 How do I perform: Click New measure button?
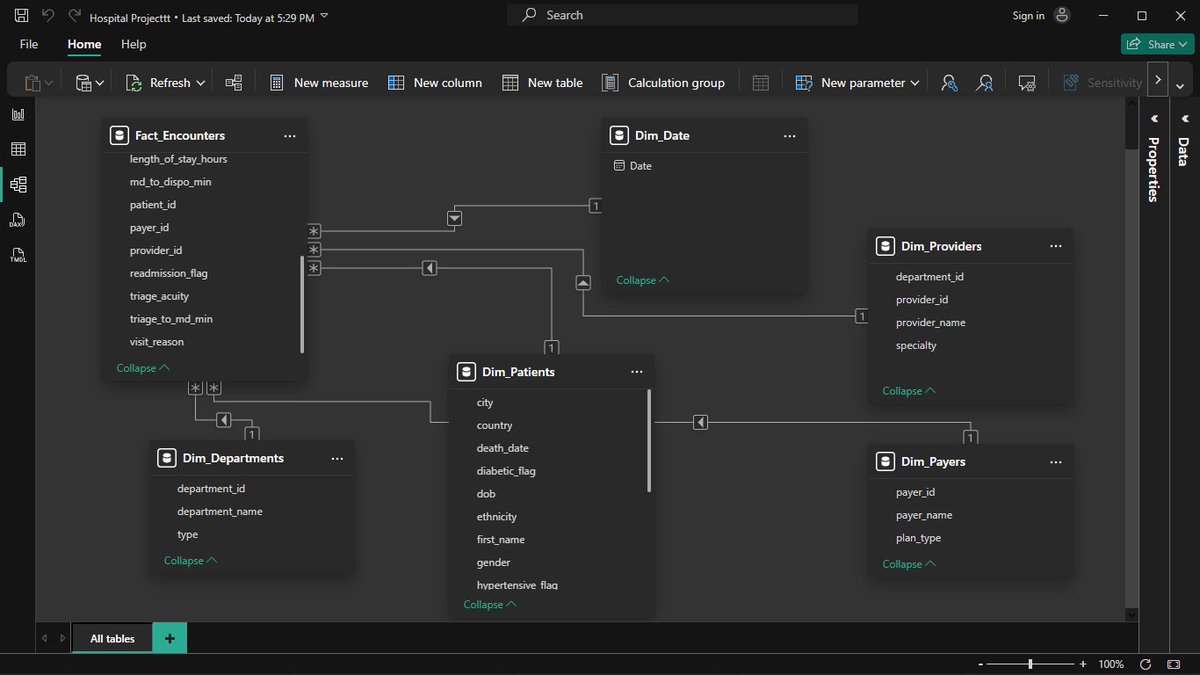pyautogui.click(x=319, y=83)
